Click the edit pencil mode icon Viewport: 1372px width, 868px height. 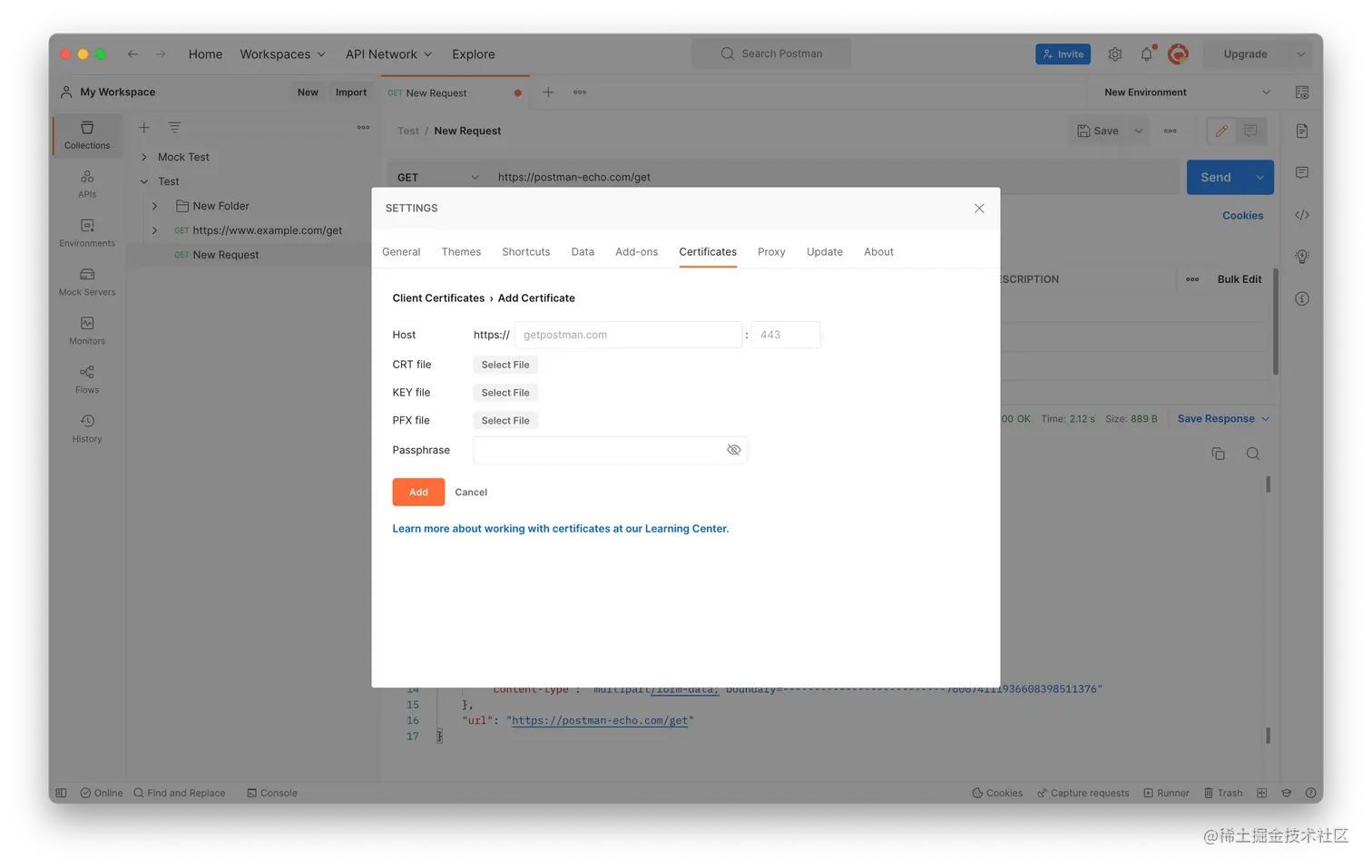(1221, 132)
